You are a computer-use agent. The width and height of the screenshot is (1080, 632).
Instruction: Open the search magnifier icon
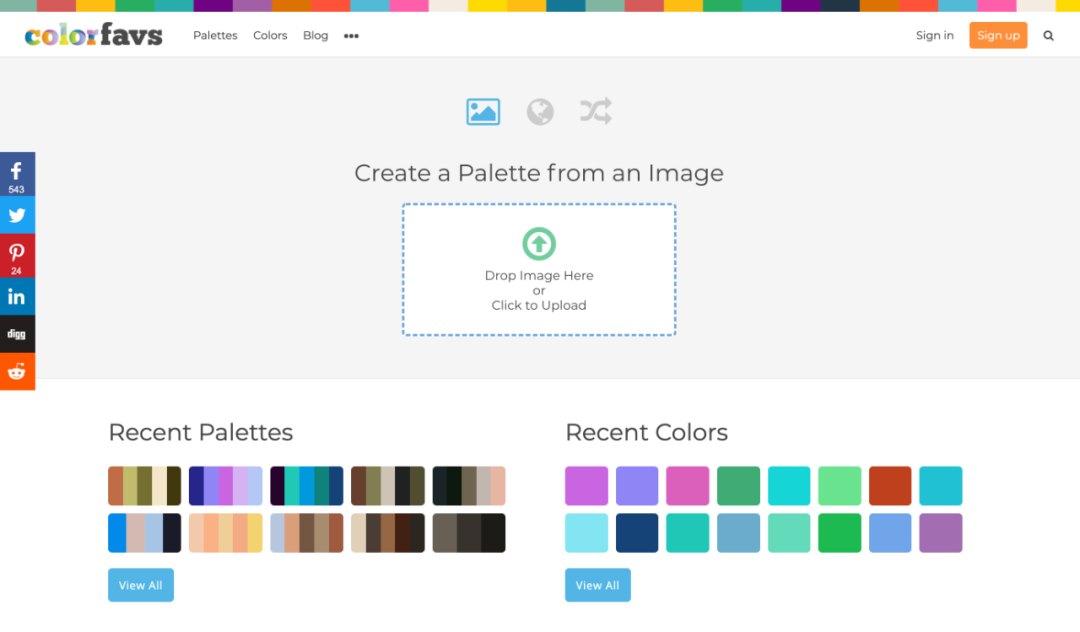1048,36
